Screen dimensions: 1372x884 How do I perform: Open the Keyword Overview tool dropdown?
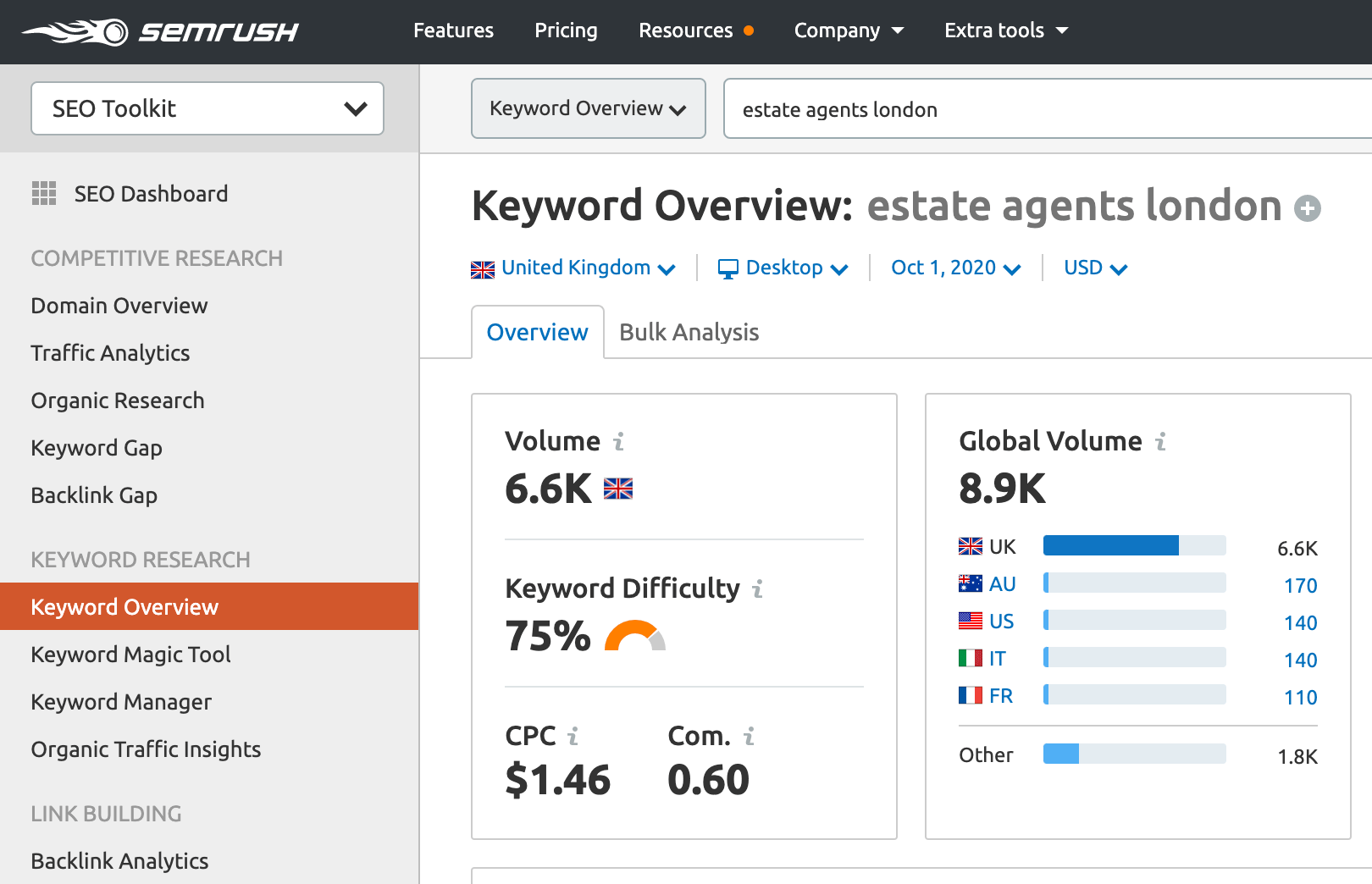(x=589, y=108)
